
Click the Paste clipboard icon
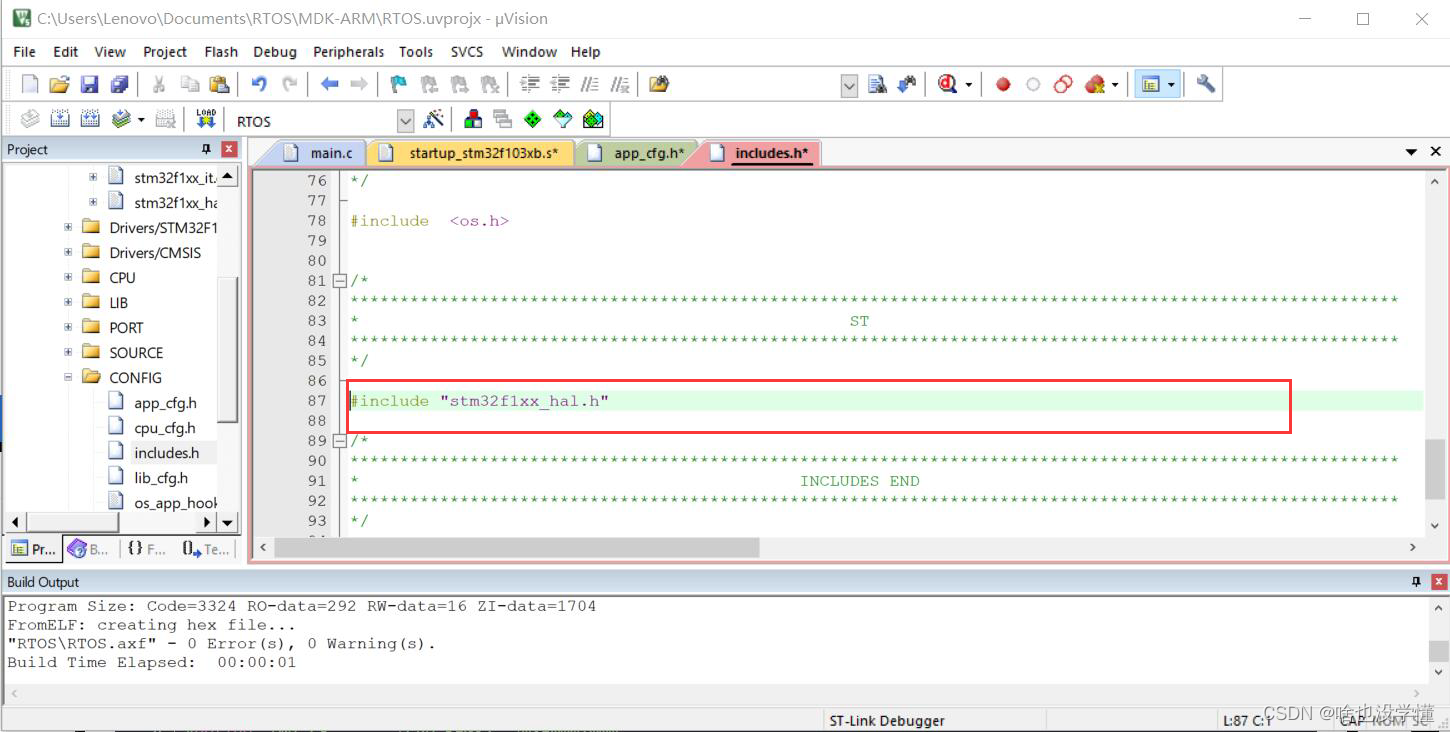pyautogui.click(x=219, y=84)
